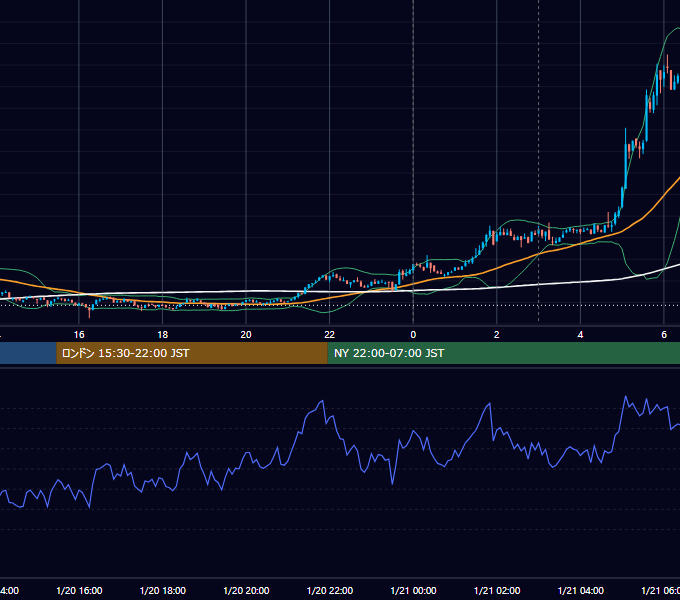The height and width of the screenshot is (600, 680).
Task: Click the time axis label 18
Action: 163,335
